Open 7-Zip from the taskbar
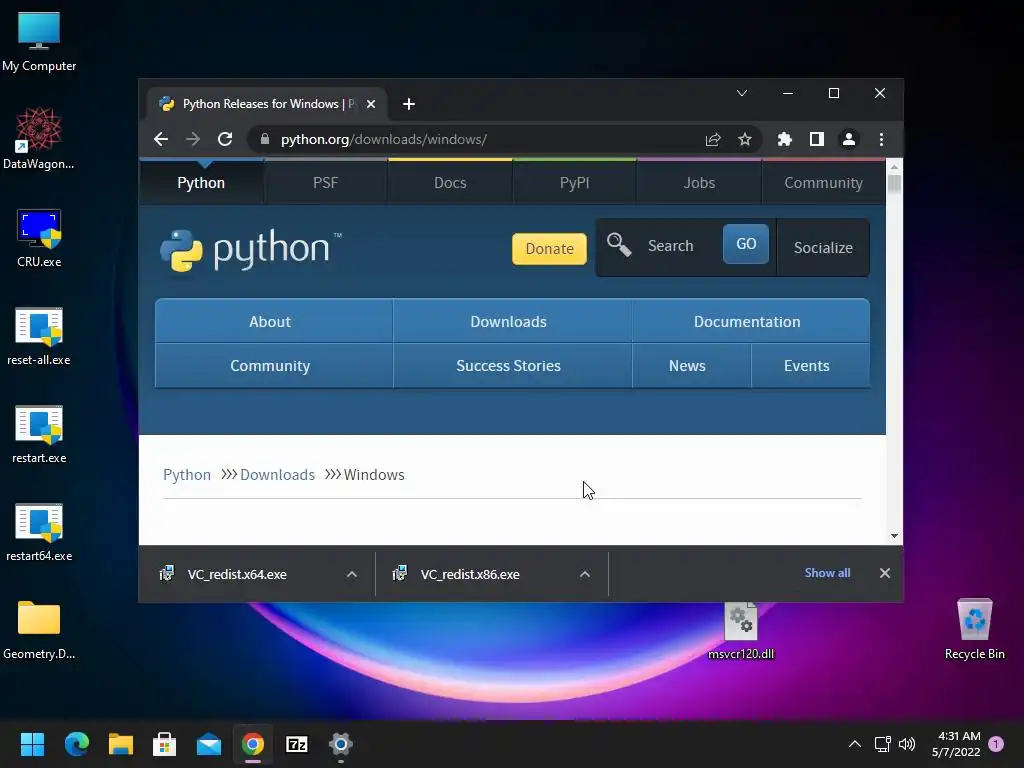The height and width of the screenshot is (768, 1024). [297, 744]
